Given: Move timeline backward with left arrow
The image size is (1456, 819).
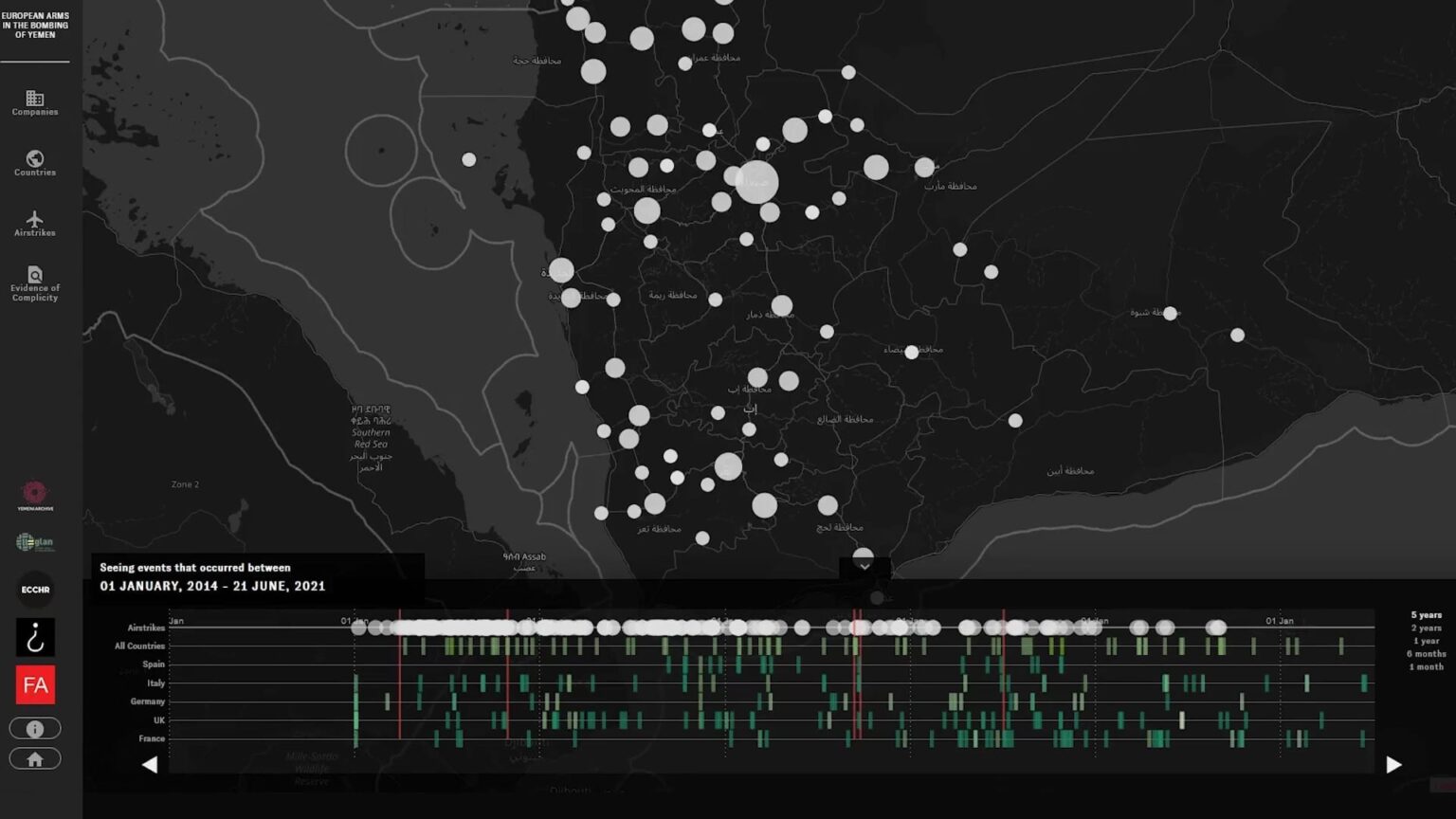Looking at the screenshot, I should click(x=150, y=765).
